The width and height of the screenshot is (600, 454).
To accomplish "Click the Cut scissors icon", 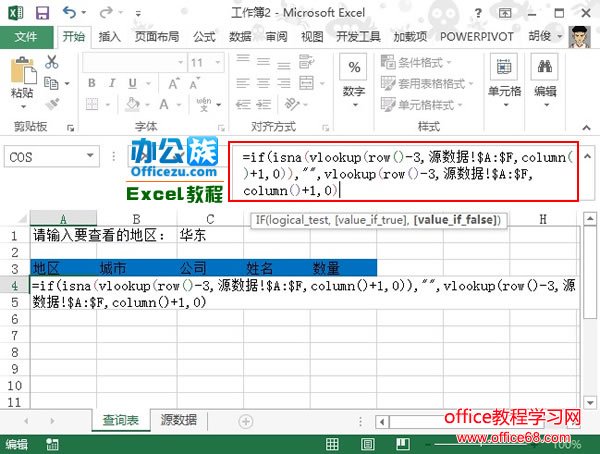I will tap(52, 62).
